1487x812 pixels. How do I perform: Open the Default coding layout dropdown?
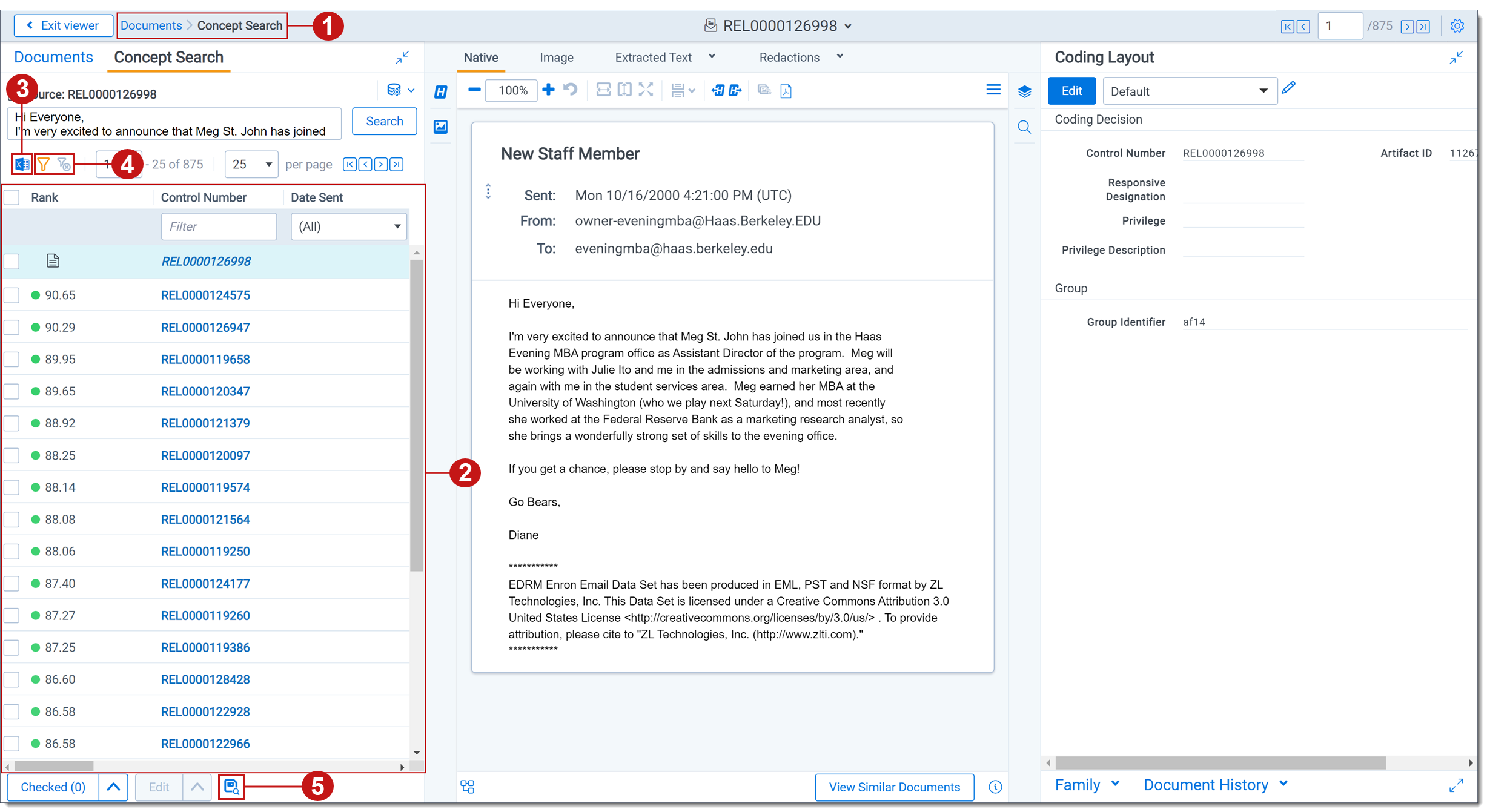(x=1189, y=91)
